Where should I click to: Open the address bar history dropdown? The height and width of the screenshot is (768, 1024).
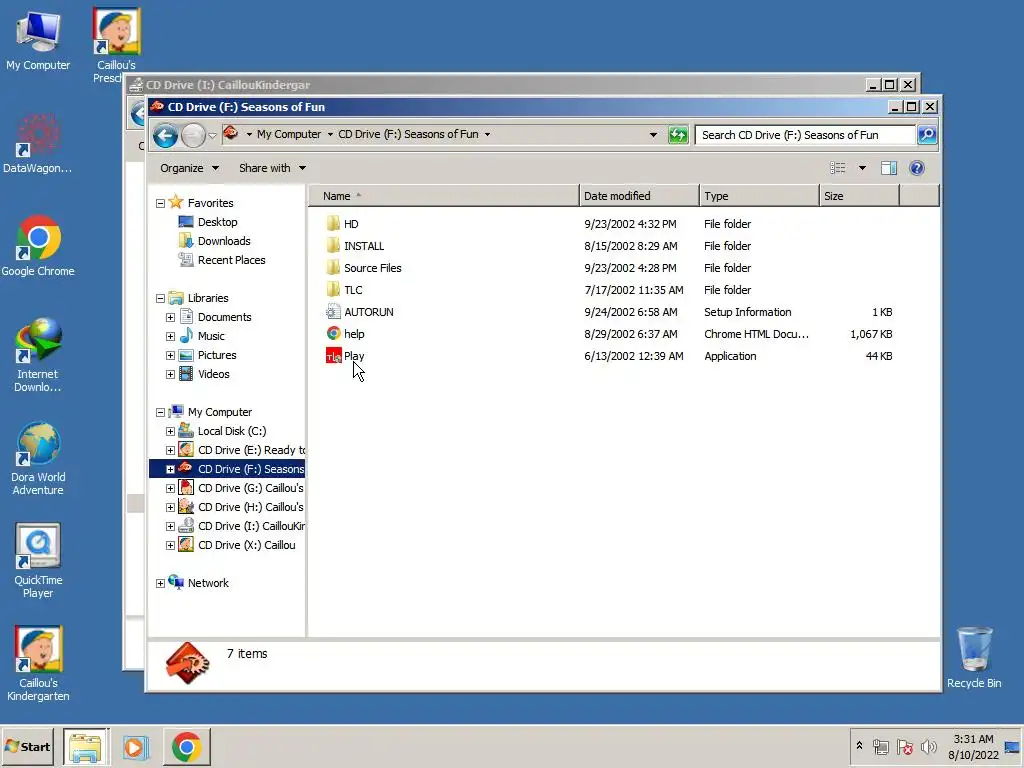point(653,135)
